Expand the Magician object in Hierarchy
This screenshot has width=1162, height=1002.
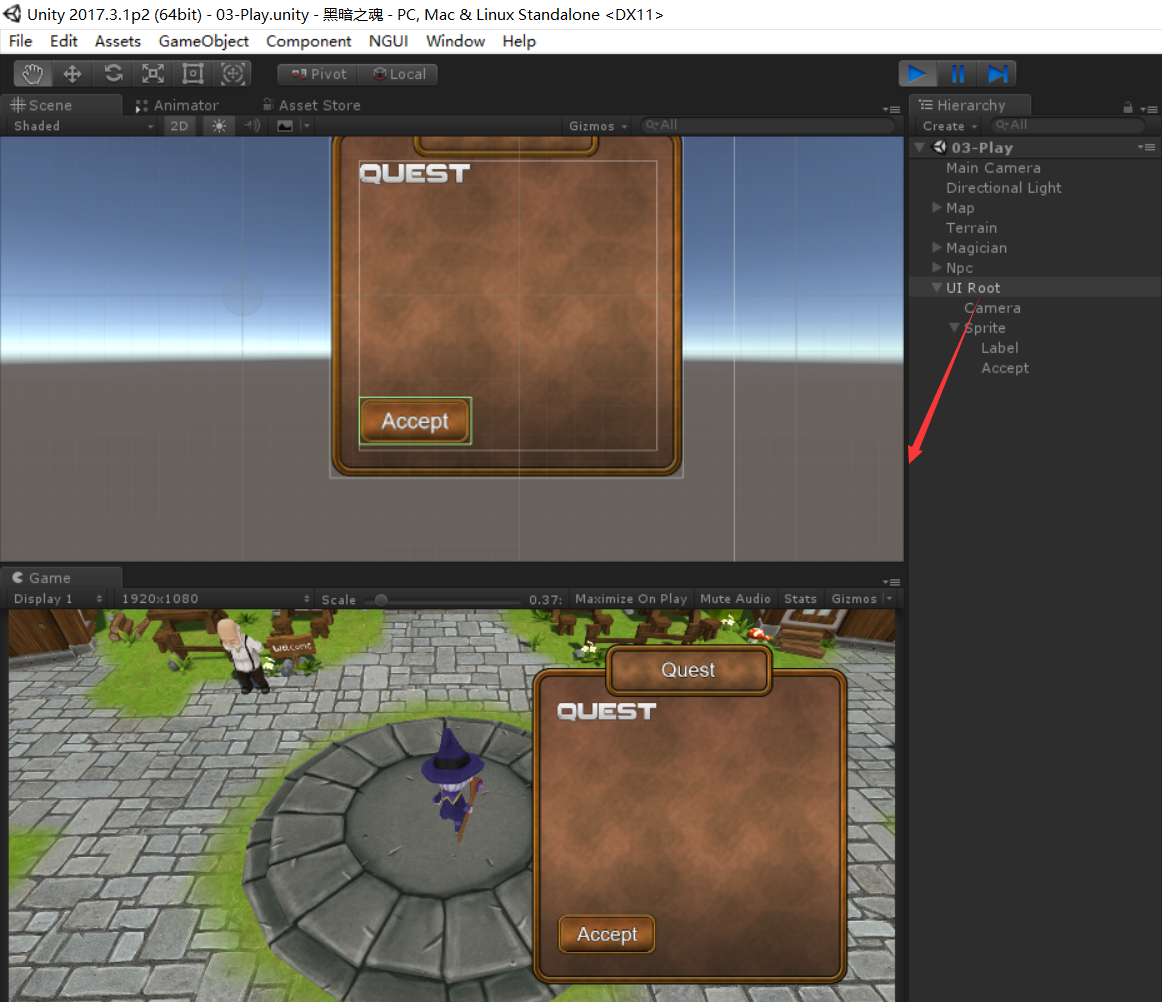coord(937,248)
